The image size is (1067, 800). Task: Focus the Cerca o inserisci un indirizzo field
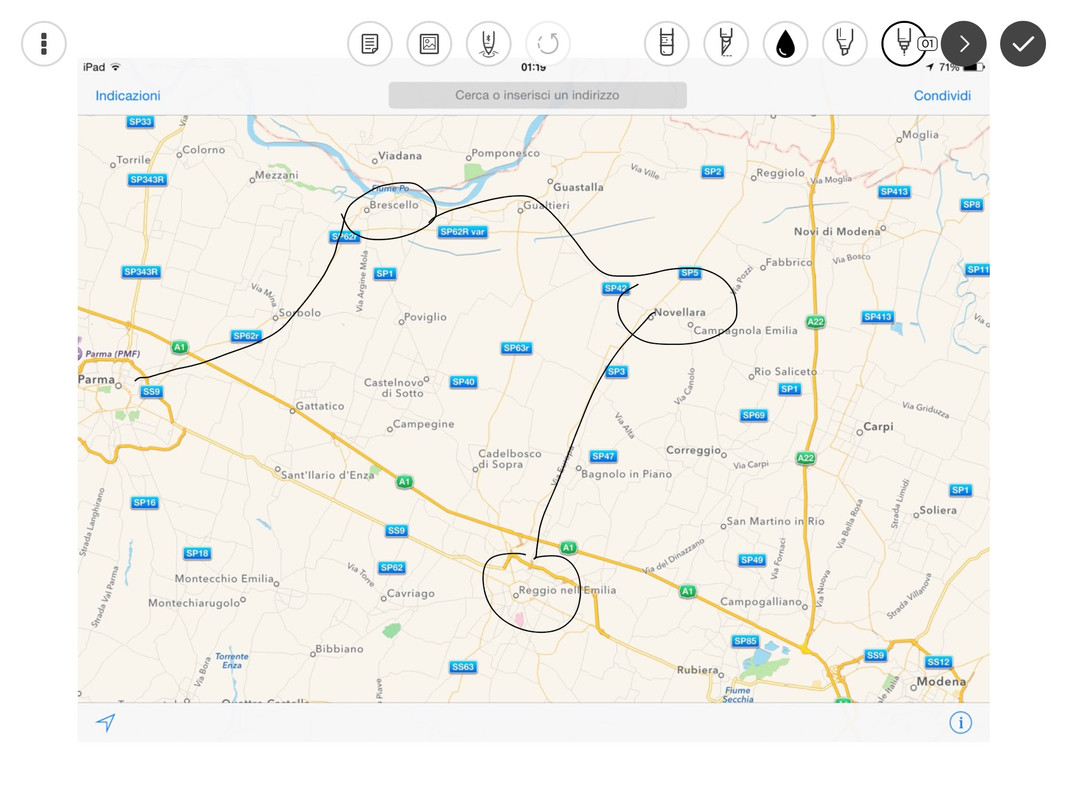[x=538, y=95]
